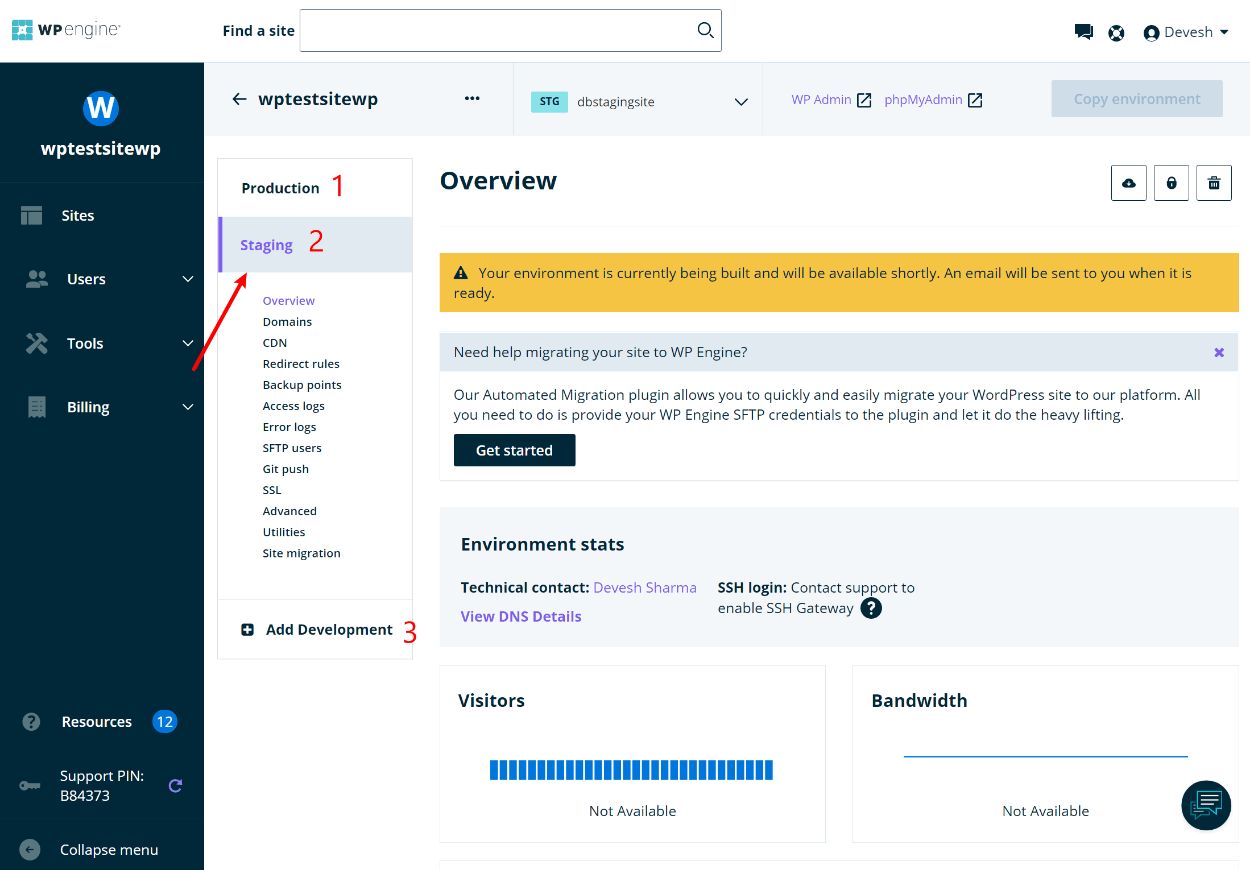Switch to the Production environment tab
This screenshot has height=870, width=1250.
click(x=281, y=187)
